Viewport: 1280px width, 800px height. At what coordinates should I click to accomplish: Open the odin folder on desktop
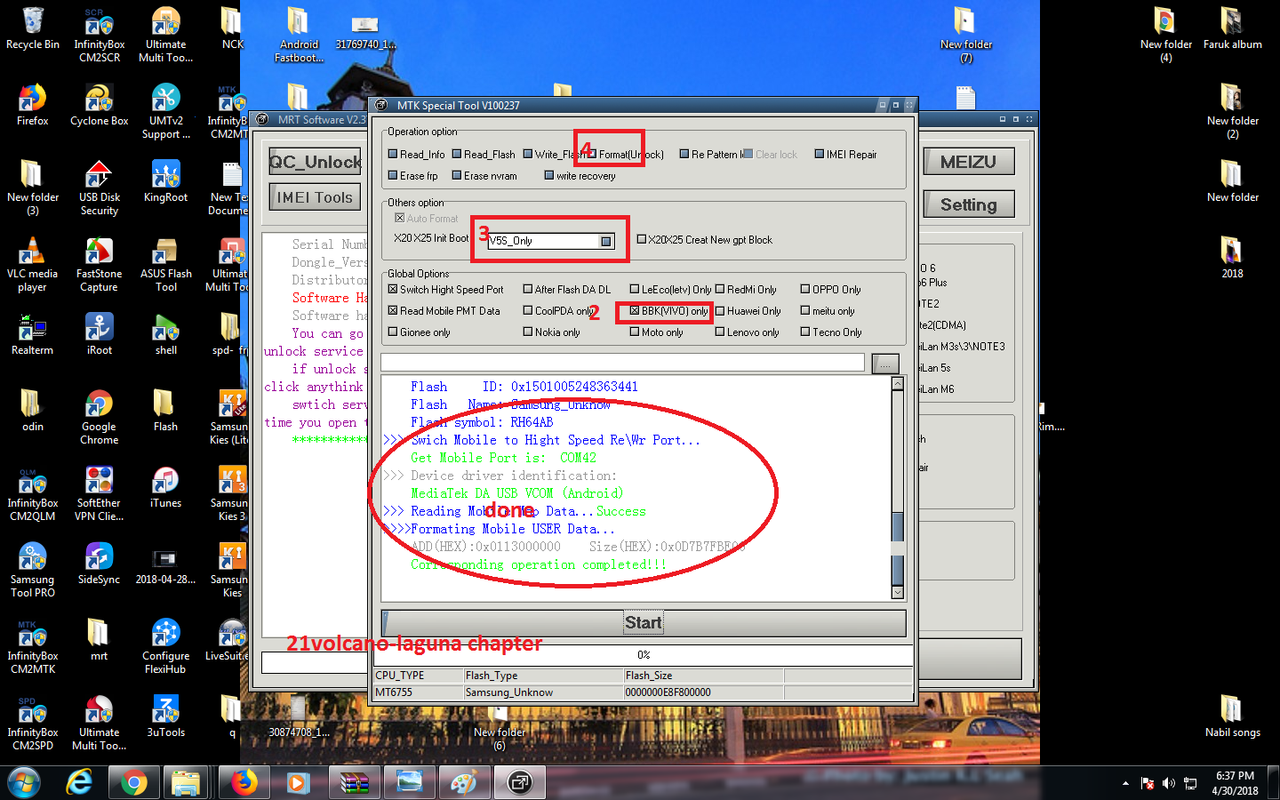coord(32,410)
